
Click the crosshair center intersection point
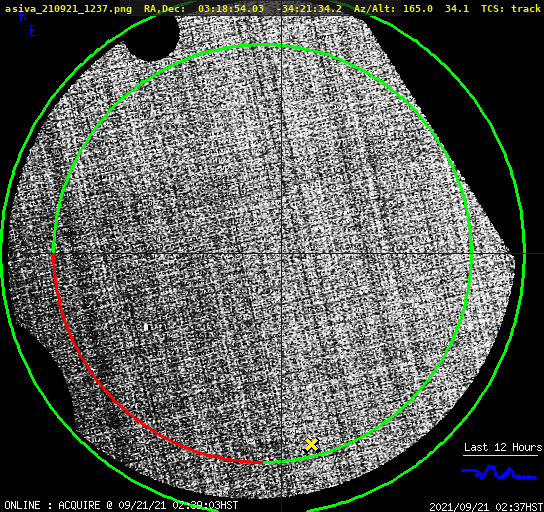[x=281, y=254]
